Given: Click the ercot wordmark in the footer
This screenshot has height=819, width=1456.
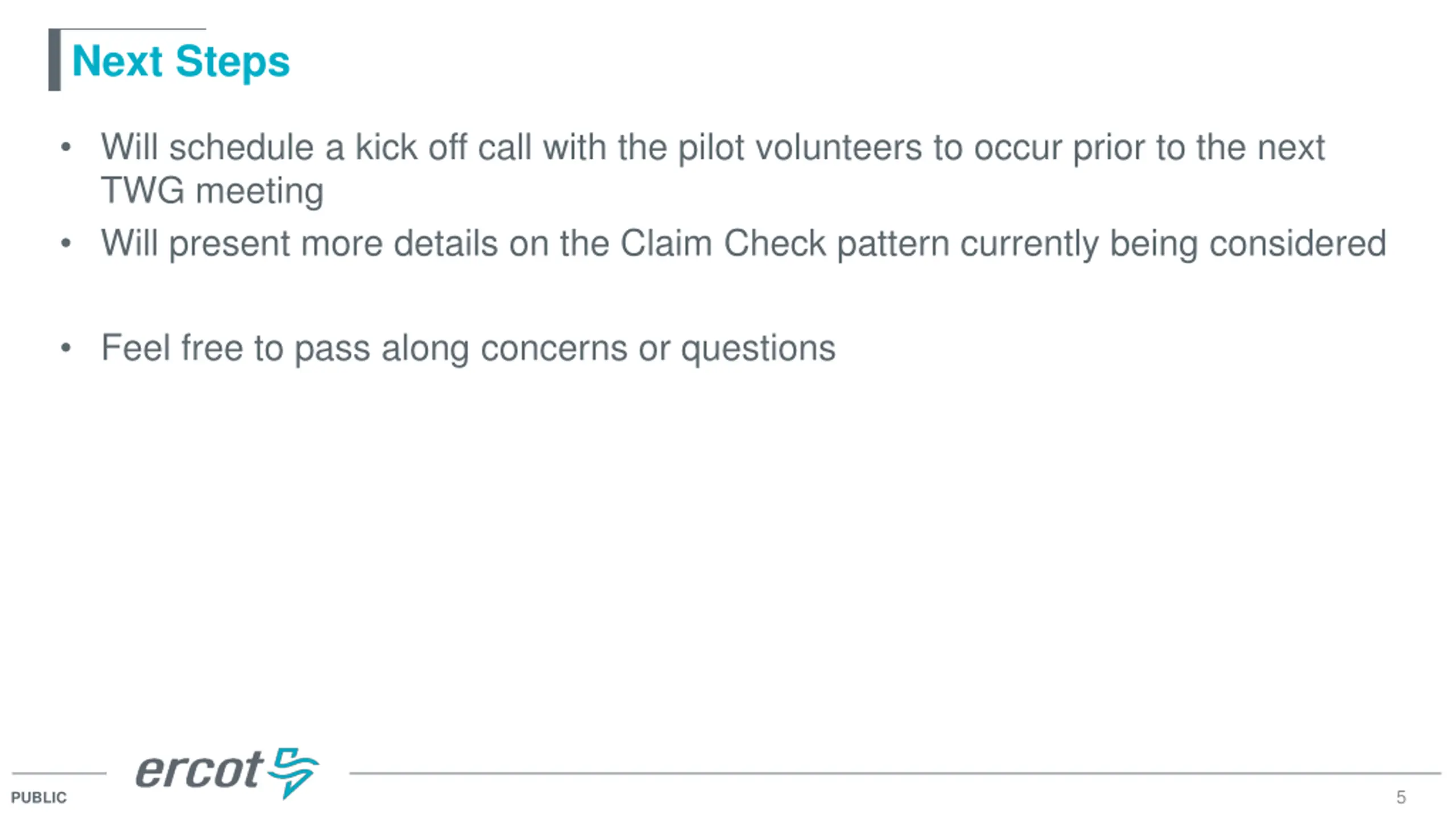Looking at the screenshot, I should point(199,770).
